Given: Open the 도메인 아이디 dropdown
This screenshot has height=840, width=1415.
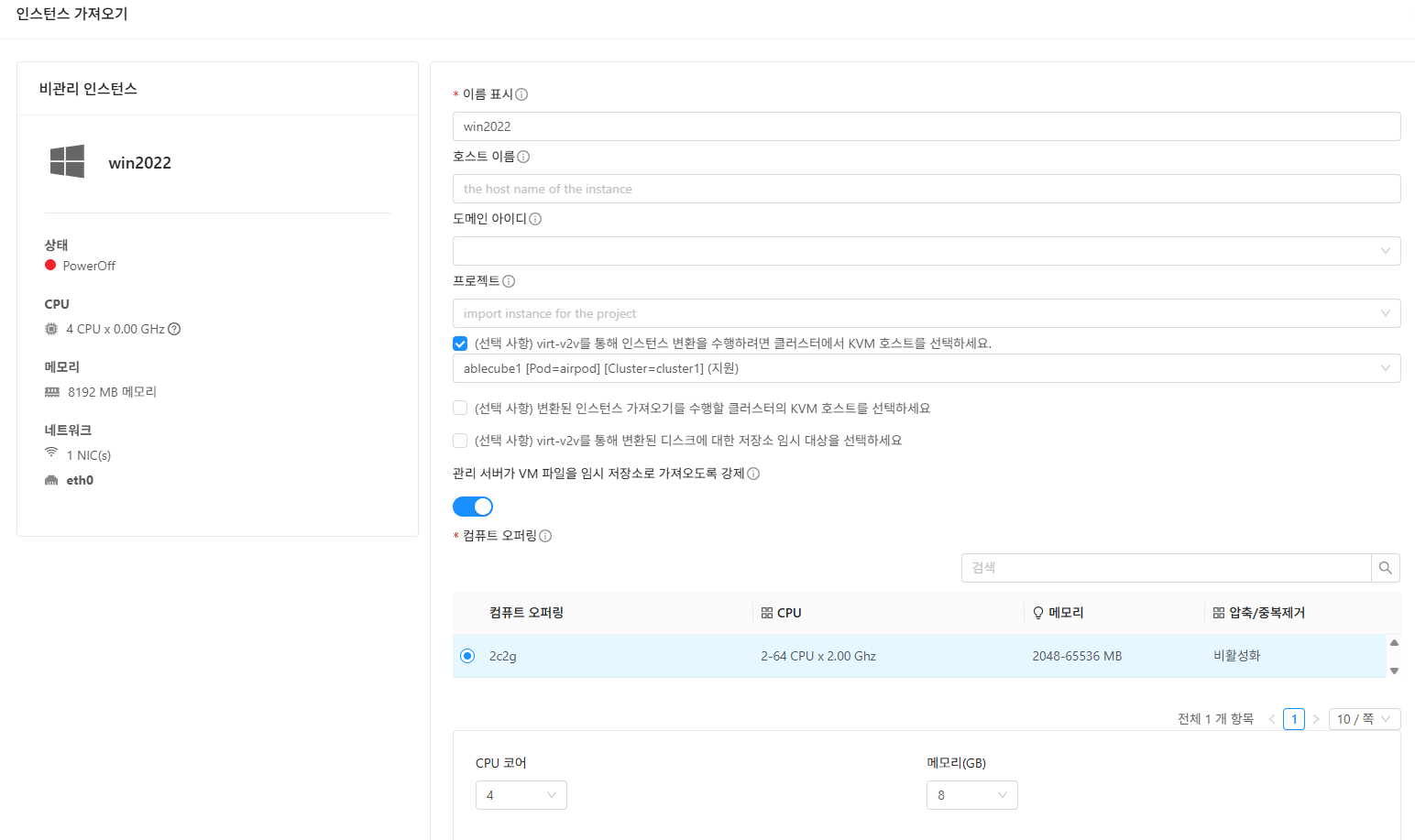Looking at the screenshot, I should [x=926, y=251].
